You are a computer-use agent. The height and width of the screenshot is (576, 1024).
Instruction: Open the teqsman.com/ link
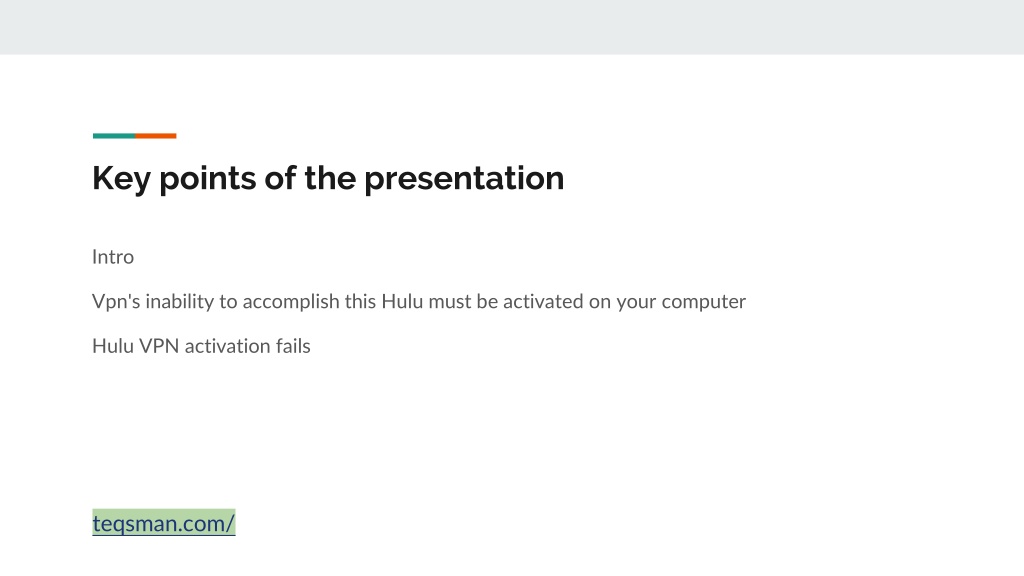click(x=163, y=523)
